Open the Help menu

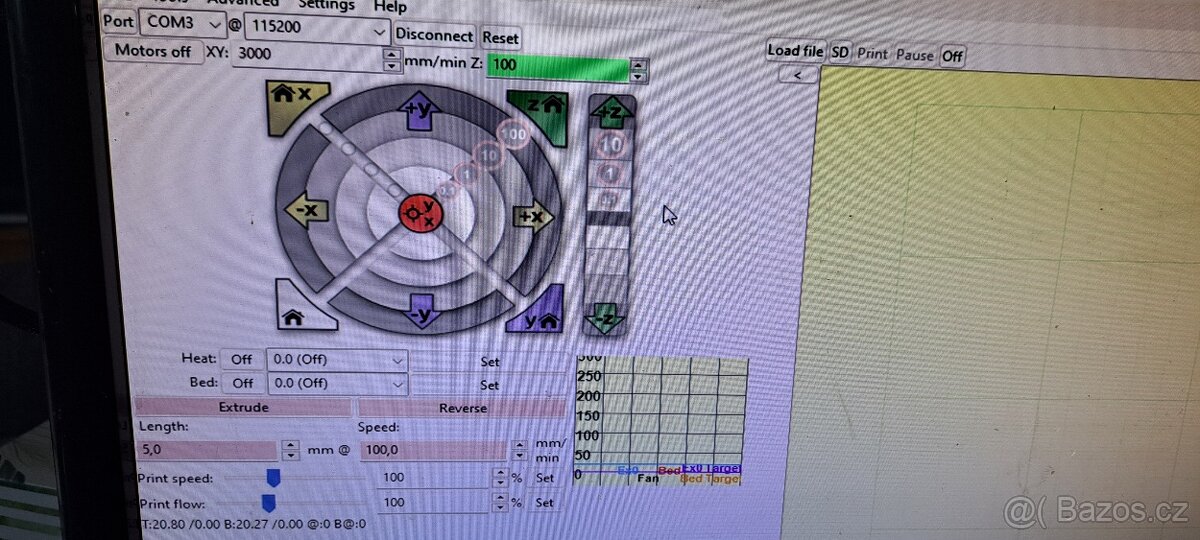point(390,6)
